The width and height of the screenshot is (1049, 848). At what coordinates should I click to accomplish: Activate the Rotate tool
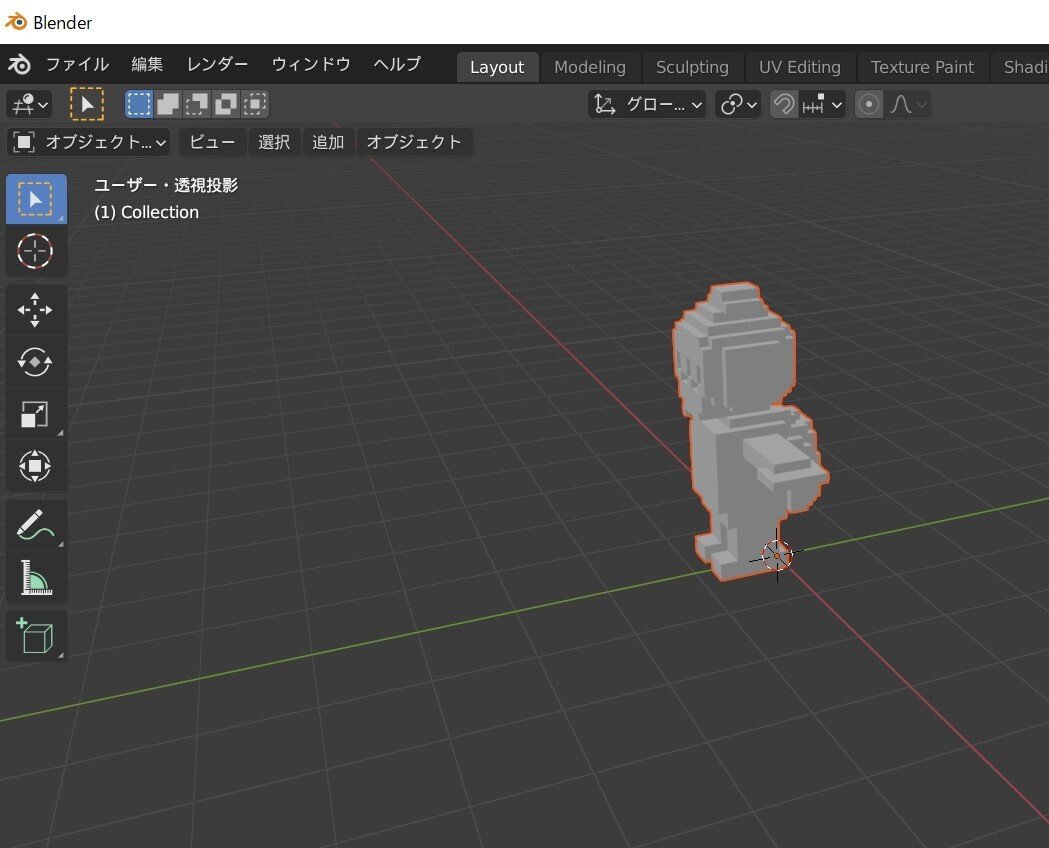coord(36,362)
